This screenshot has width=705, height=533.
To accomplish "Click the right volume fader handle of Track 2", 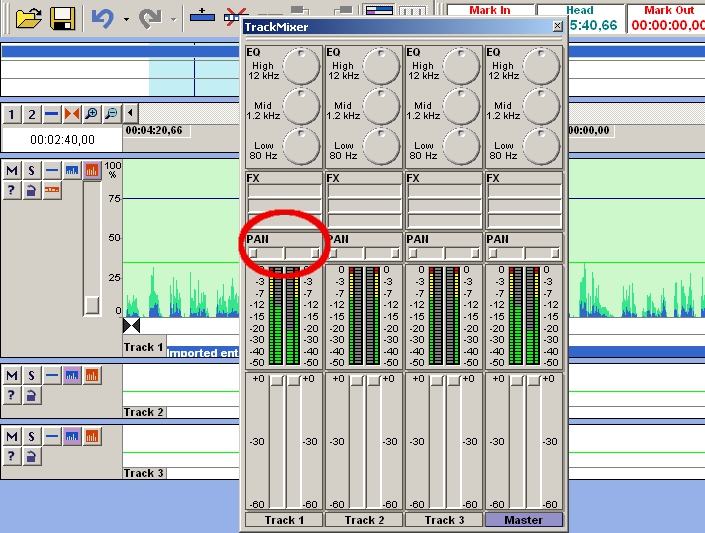I will coord(374,381).
